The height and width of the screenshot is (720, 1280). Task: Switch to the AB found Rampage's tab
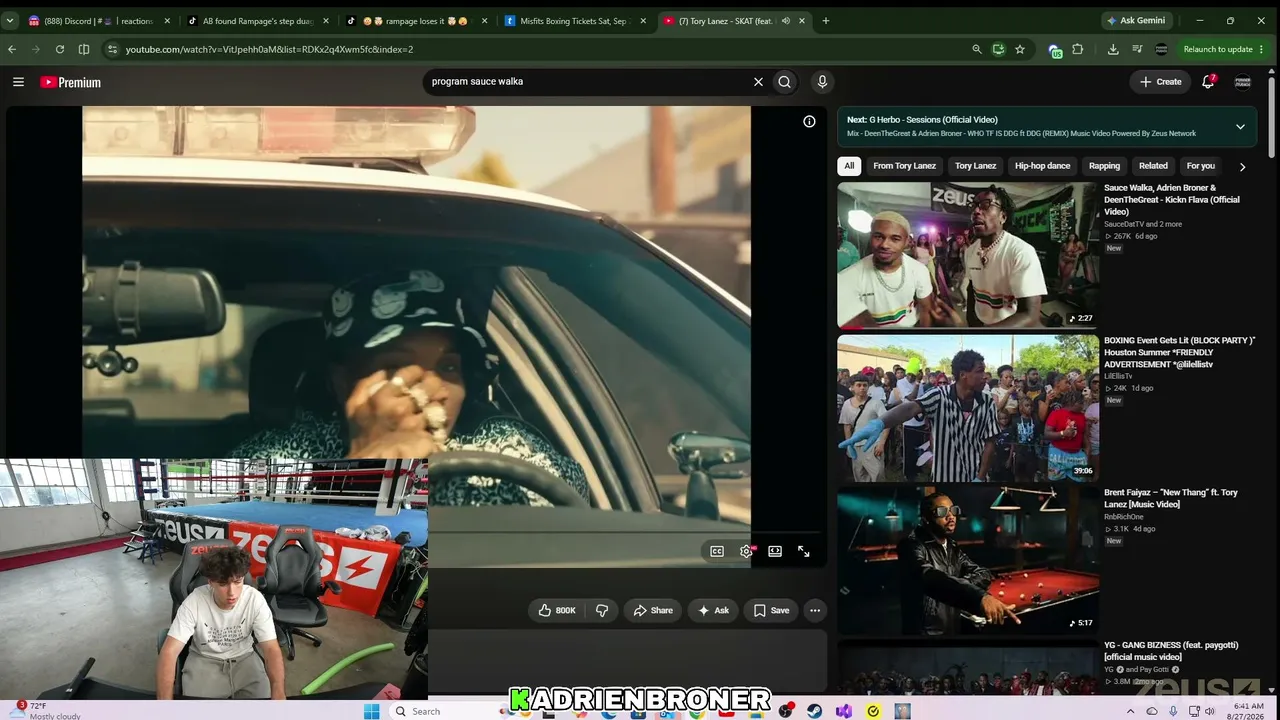coord(258,20)
